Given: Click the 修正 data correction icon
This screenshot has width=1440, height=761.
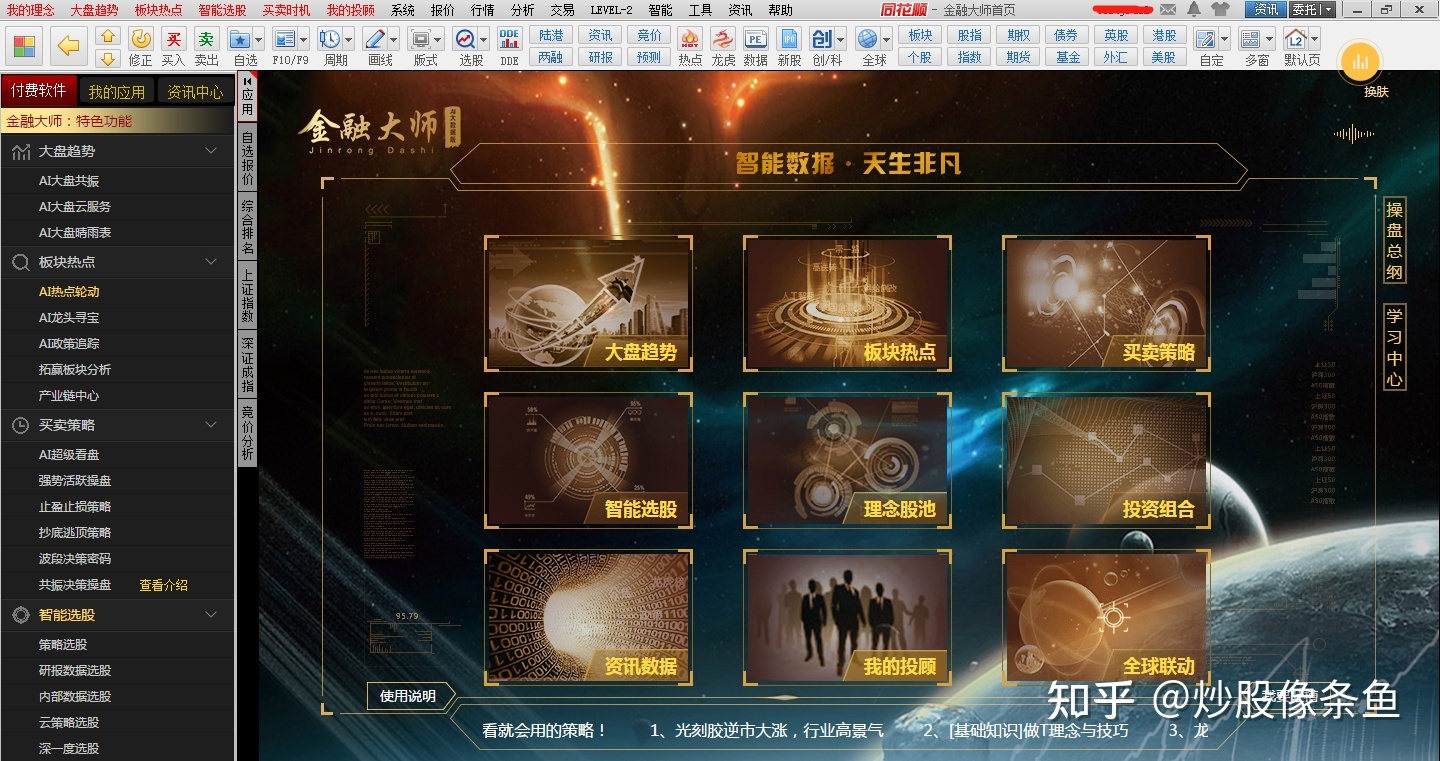Looking at the screenshot, I should pyautogui.click(x=140, y=40).
